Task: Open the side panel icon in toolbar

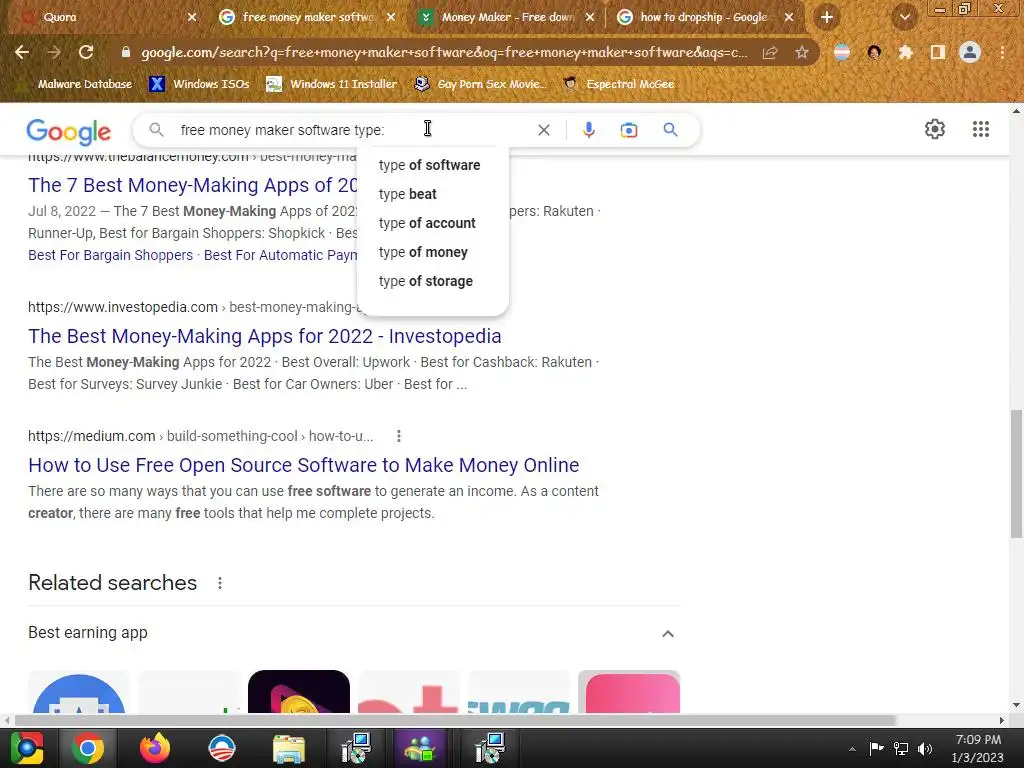Action: 938,52
